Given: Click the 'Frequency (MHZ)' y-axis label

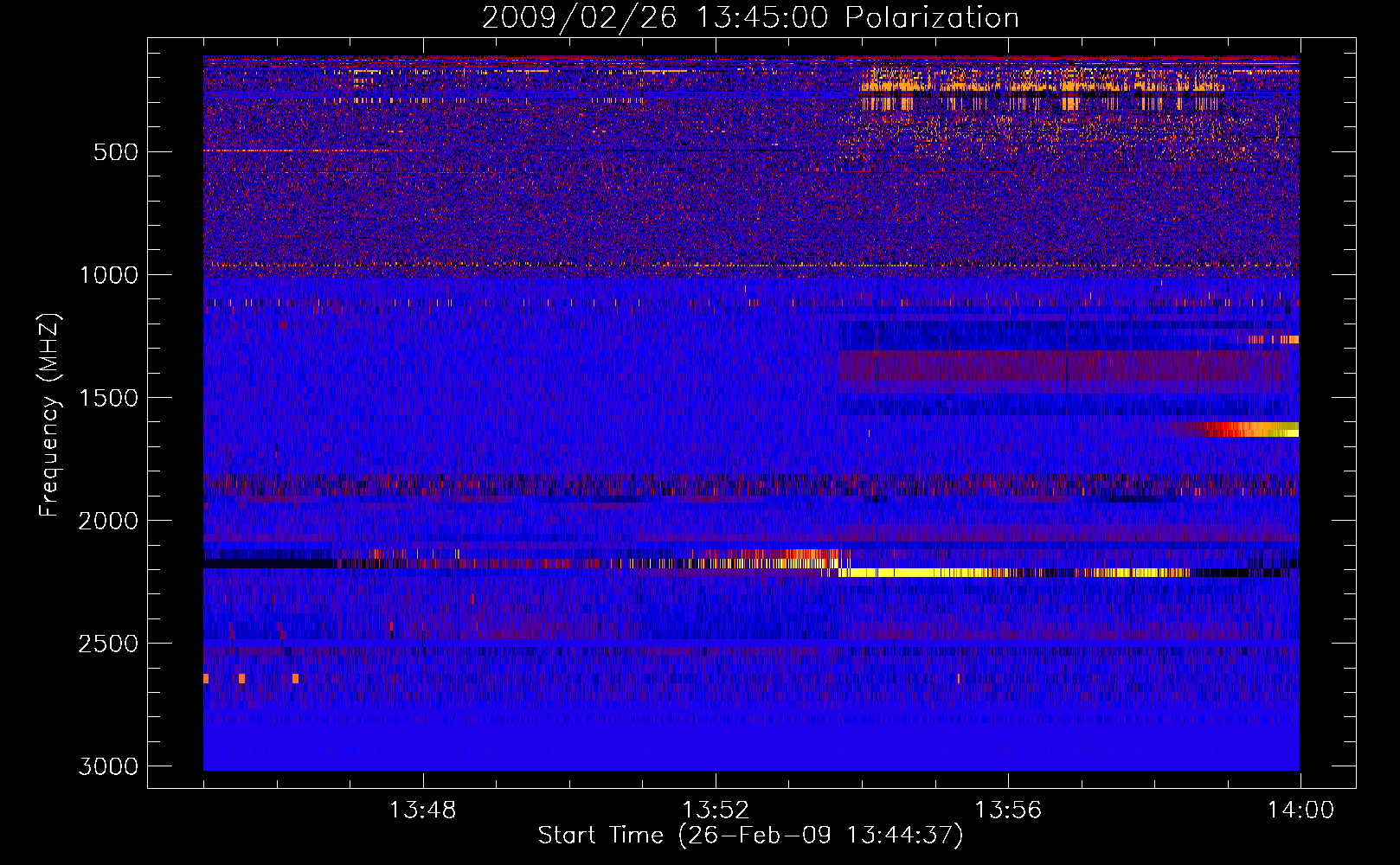Looking at the screenshot, I should pyautogui.click(x=49, y=415).
